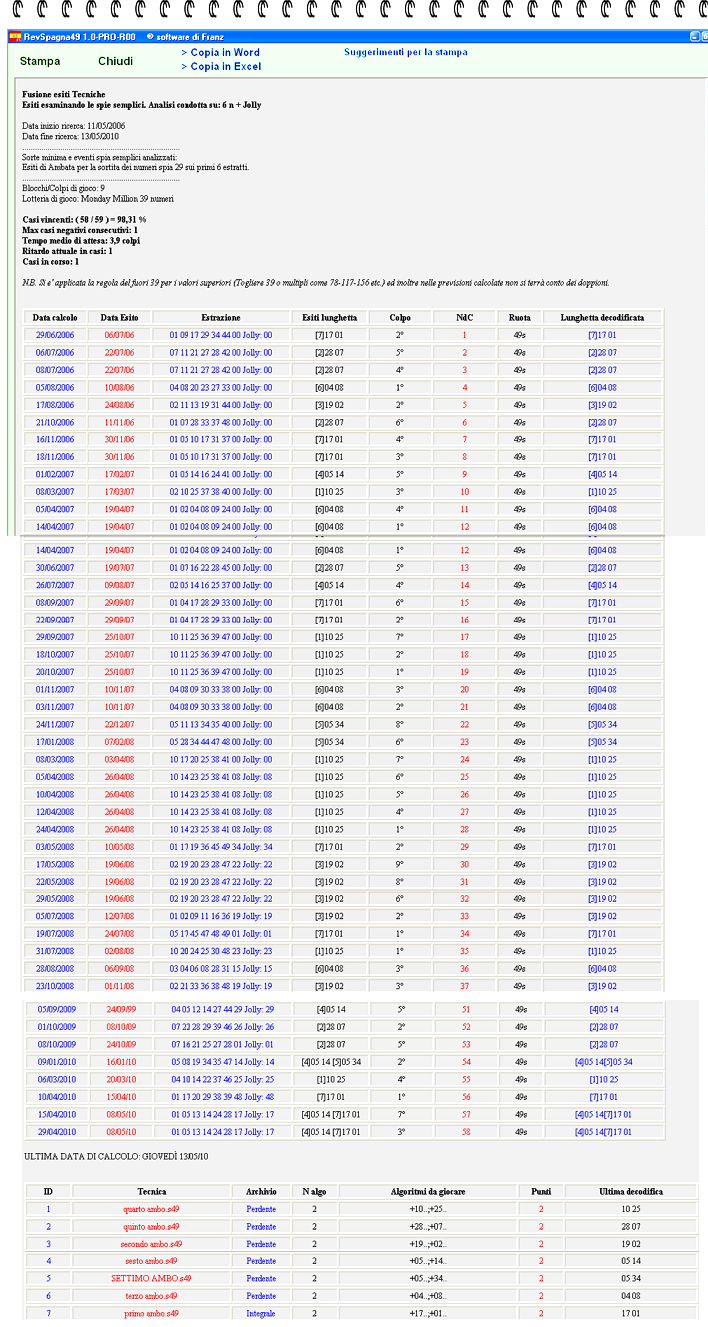708x1327 pixels.
Task: Select Data calcolo cell '23/10/2008'
Action: (x=55, y=987)
